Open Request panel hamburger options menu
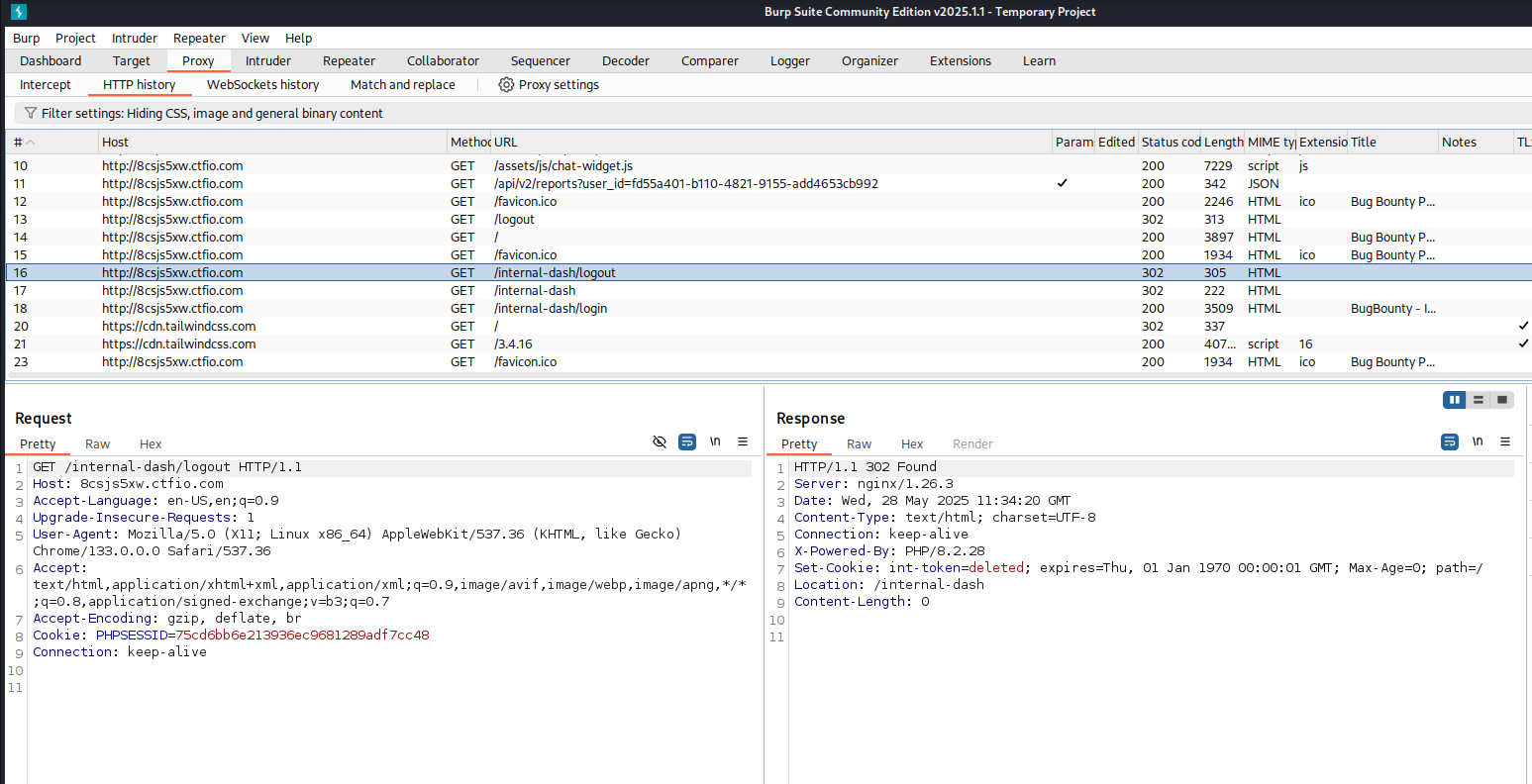The width and height of the screenshot is (1532, 784). pos(743,442)
